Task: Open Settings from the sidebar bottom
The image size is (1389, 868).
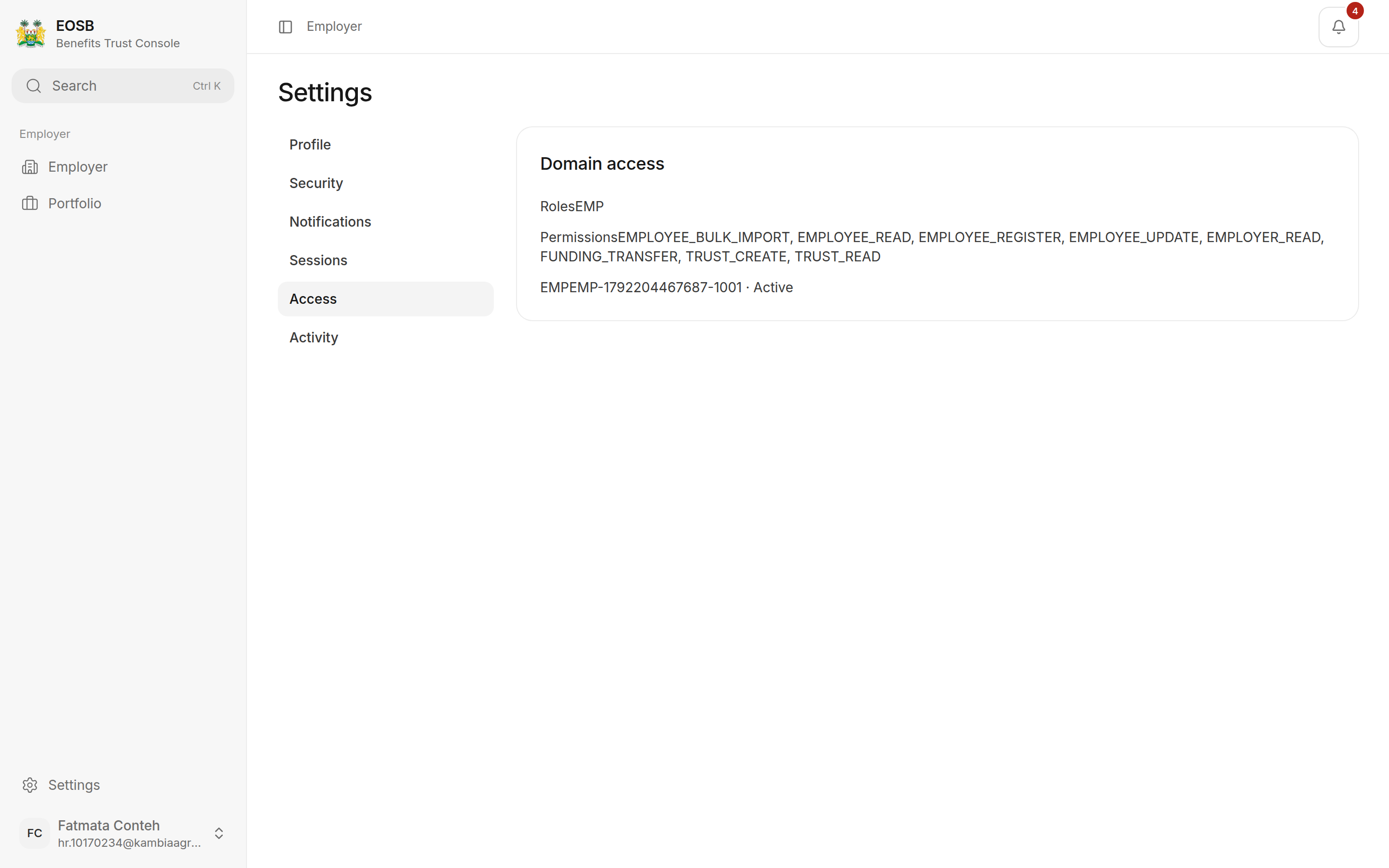Action: tap(123, 785)
